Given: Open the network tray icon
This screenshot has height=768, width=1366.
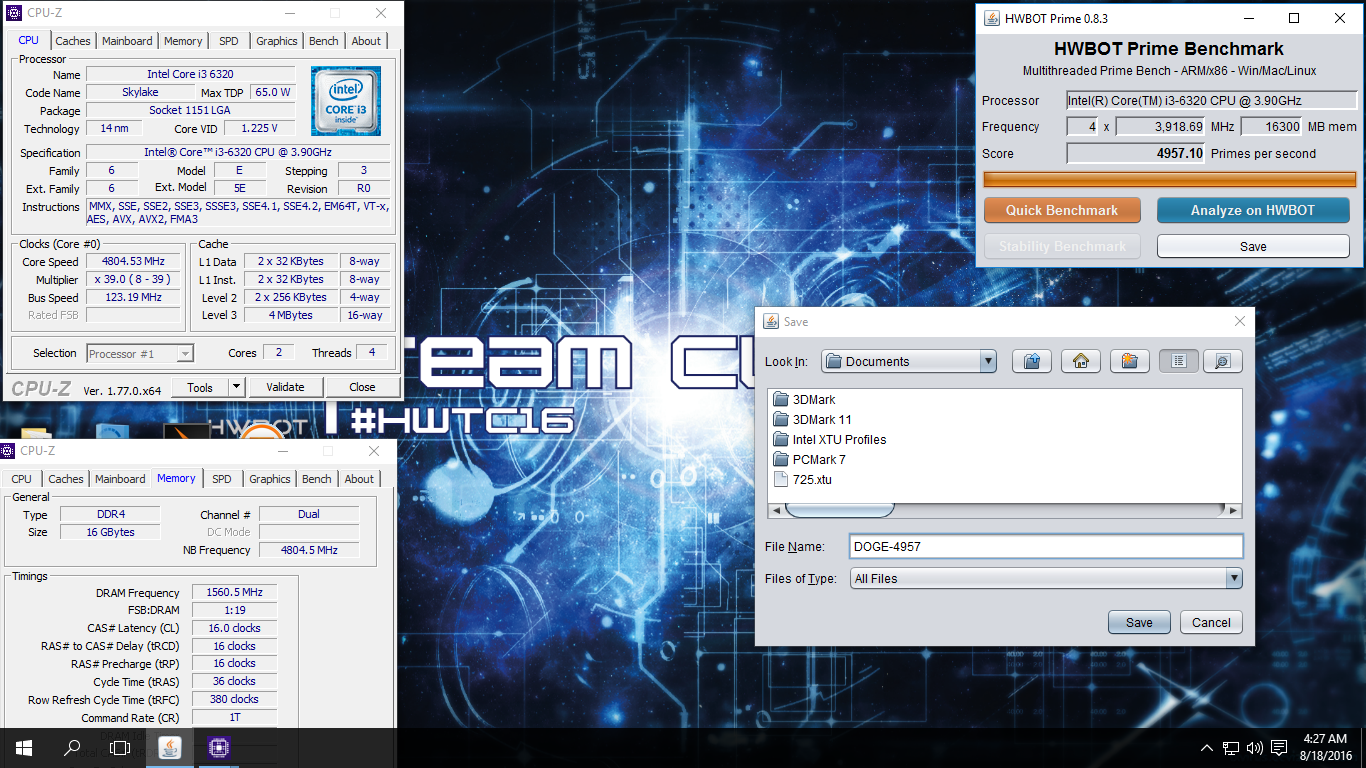Looking at the screenshot, I should [1232, 748].
